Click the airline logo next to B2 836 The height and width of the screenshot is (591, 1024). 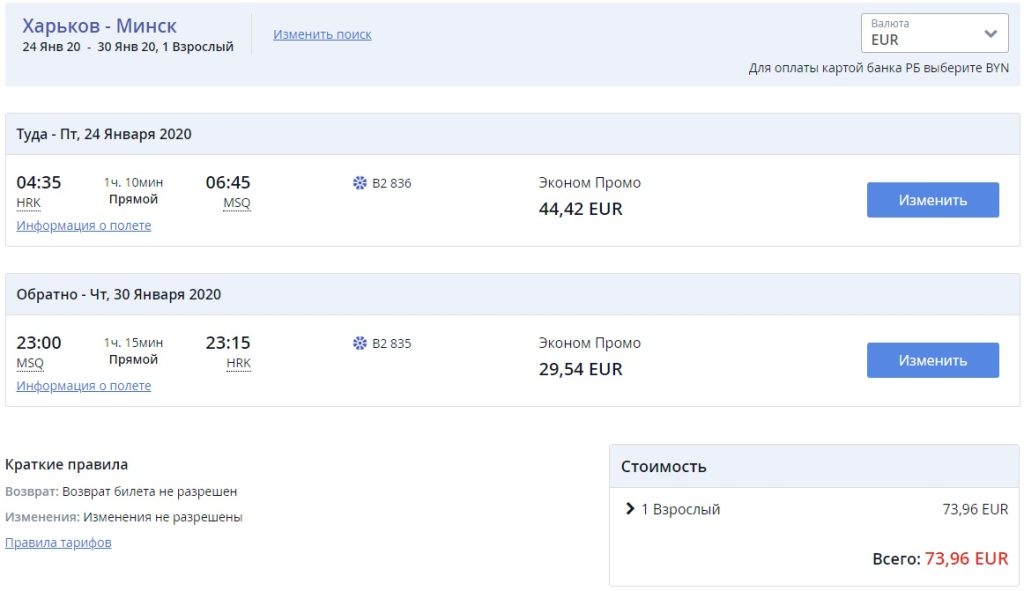pos(360,183)
